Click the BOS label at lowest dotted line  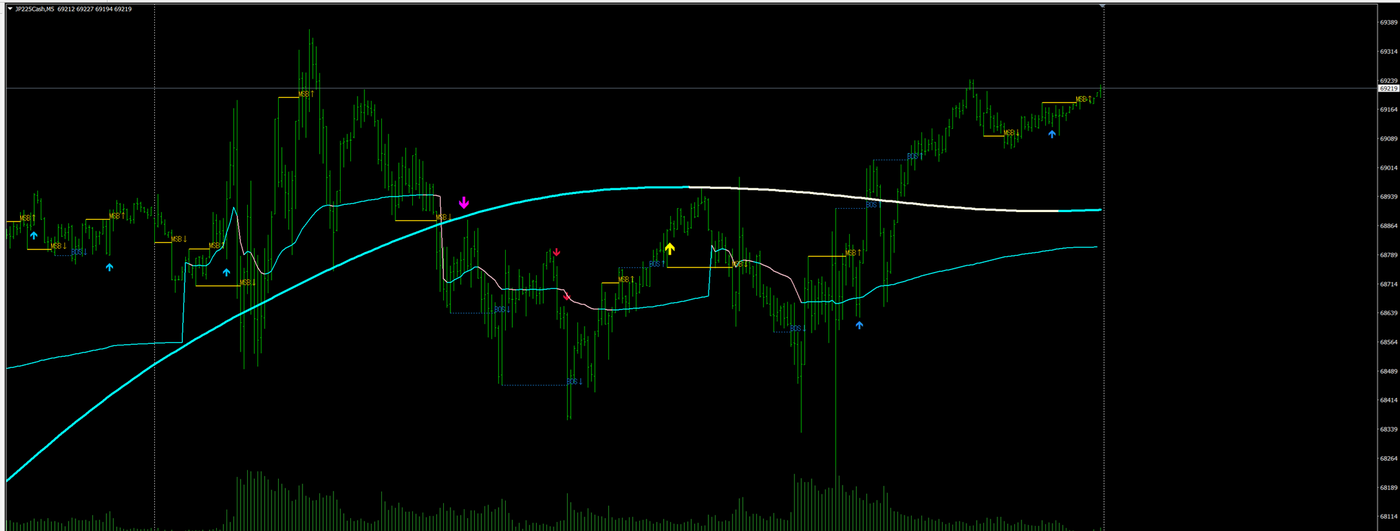point(575,382)
